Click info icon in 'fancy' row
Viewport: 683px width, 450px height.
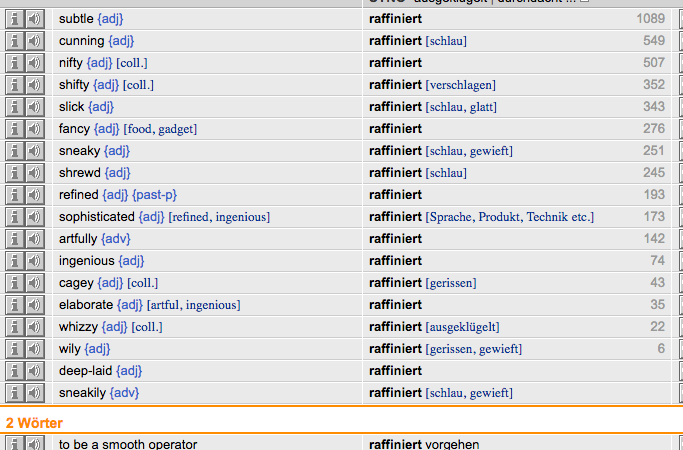[14, 129]
